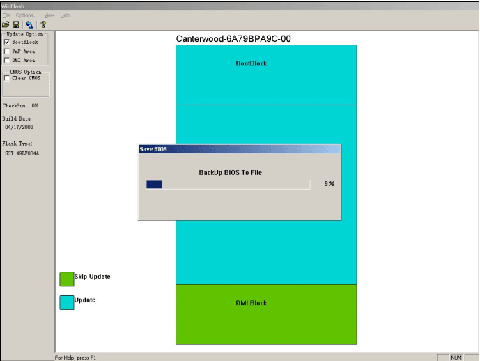The height and width of the screenshot is (361, 480).
Task: Click the Save BIOS dialog title bar
Action: 240,149
